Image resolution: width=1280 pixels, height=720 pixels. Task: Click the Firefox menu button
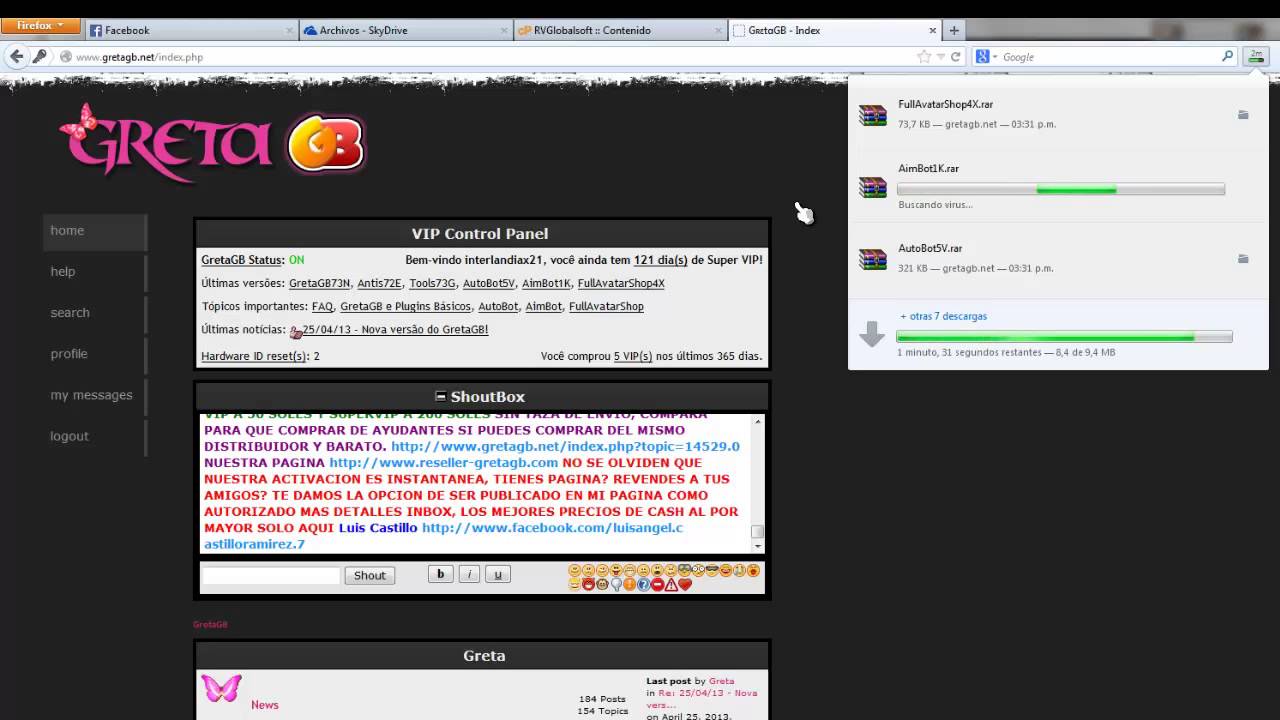pos(40,25)
